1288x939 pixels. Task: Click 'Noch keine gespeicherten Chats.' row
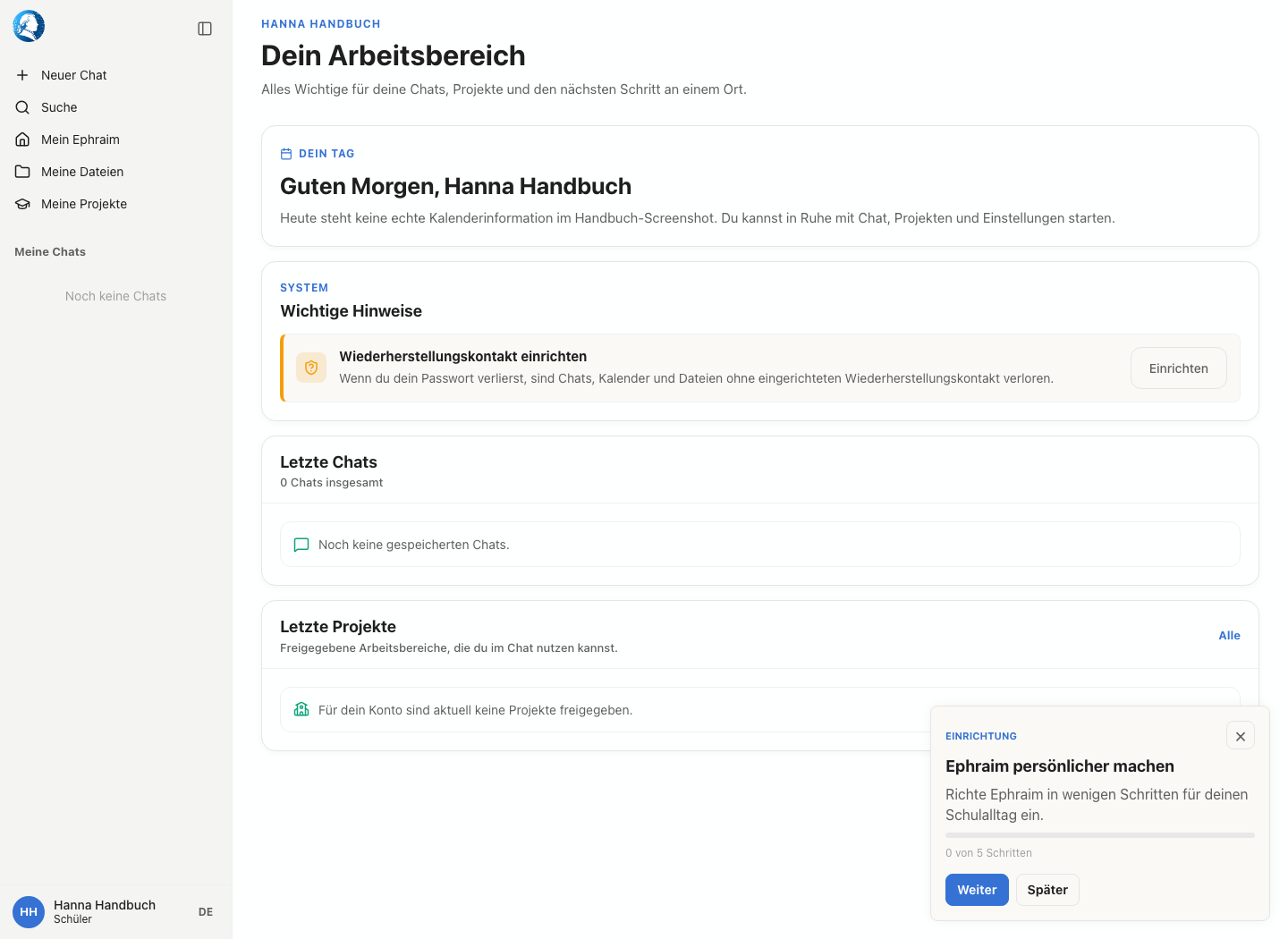pyautogui.click(x=760, y=545)
